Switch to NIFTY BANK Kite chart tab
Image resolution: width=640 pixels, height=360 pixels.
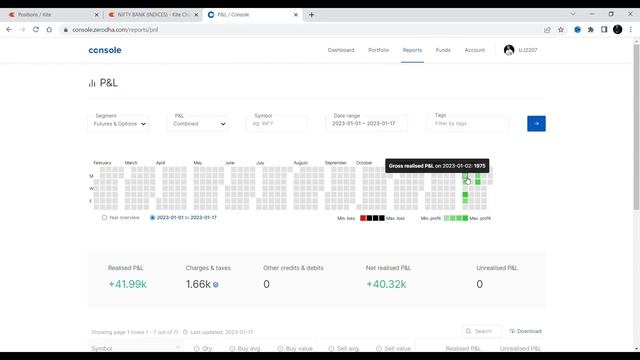point(152,15)
